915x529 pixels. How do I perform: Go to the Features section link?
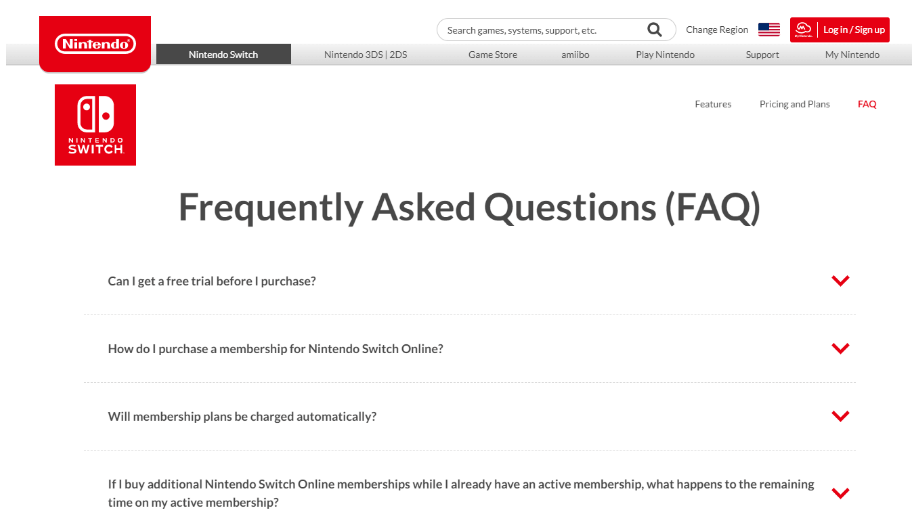pos(713,104)
